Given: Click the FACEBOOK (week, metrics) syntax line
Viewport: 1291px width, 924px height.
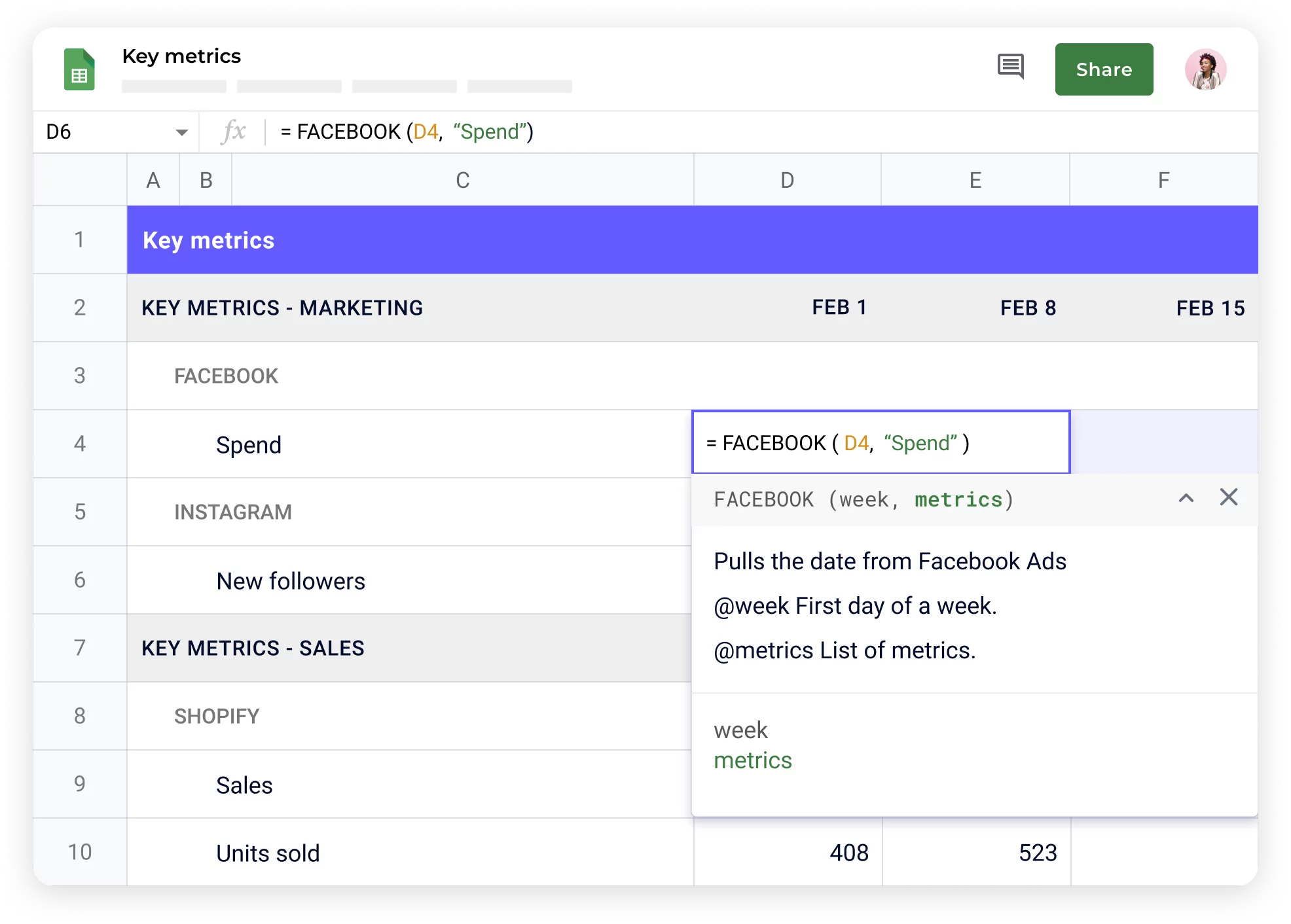Looking at the screenshot, I should pos(864,499).
